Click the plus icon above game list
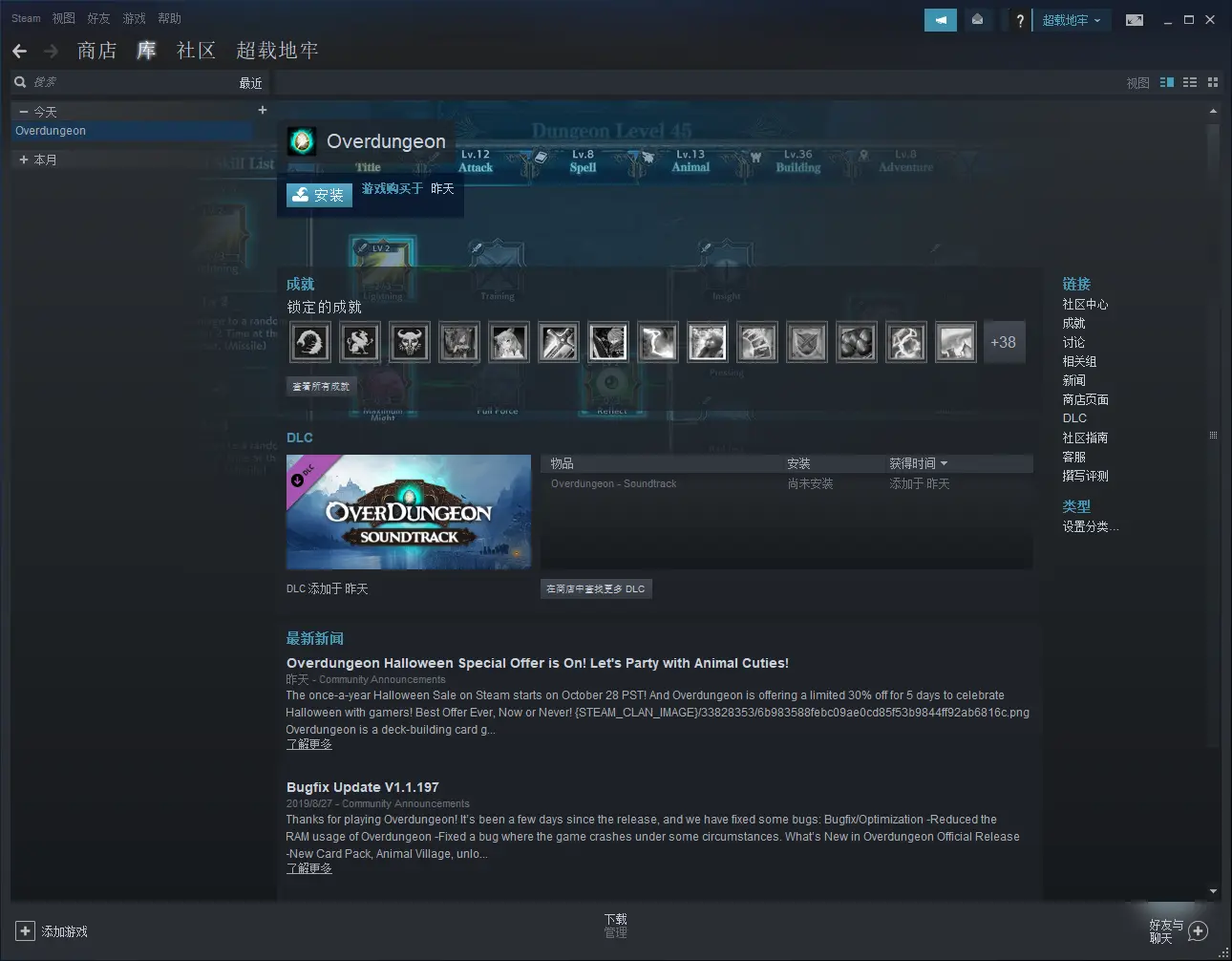This screenshot has width=1232, height=961. coord(263,110)
